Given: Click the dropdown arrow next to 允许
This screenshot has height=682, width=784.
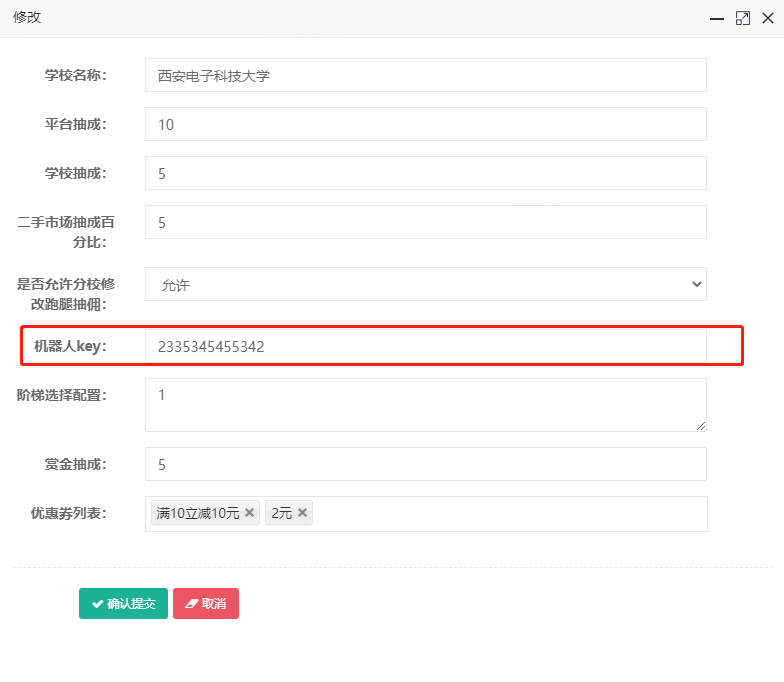Looking at the screenshot, I should [x=696, y=284].
